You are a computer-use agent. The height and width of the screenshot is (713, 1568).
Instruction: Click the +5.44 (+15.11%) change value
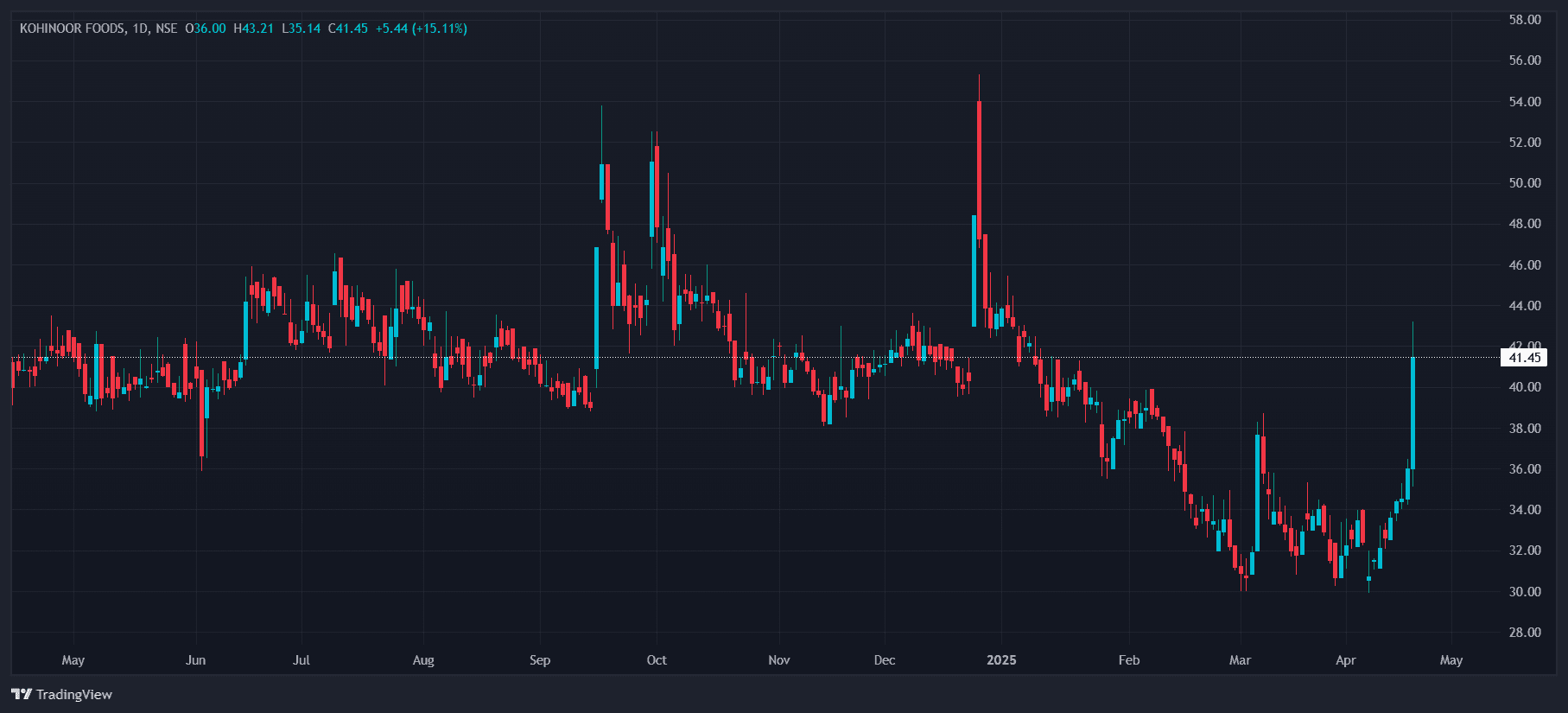pyautogui.click(x=422, y=29)
